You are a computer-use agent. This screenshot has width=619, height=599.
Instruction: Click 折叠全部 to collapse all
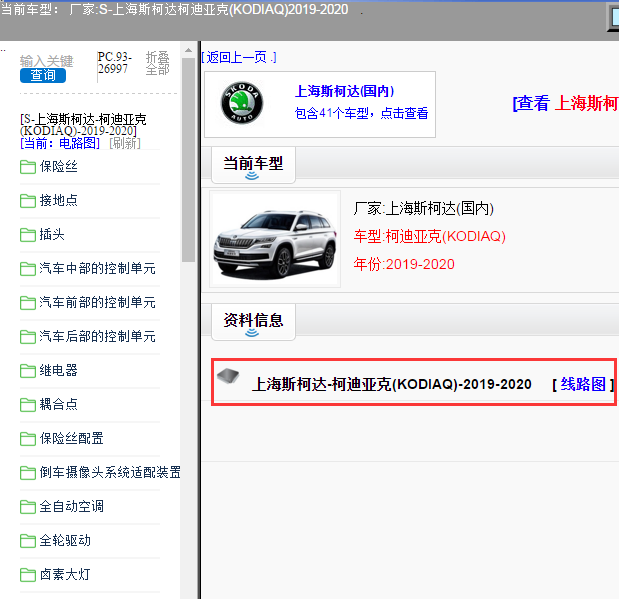pos(158,63)
